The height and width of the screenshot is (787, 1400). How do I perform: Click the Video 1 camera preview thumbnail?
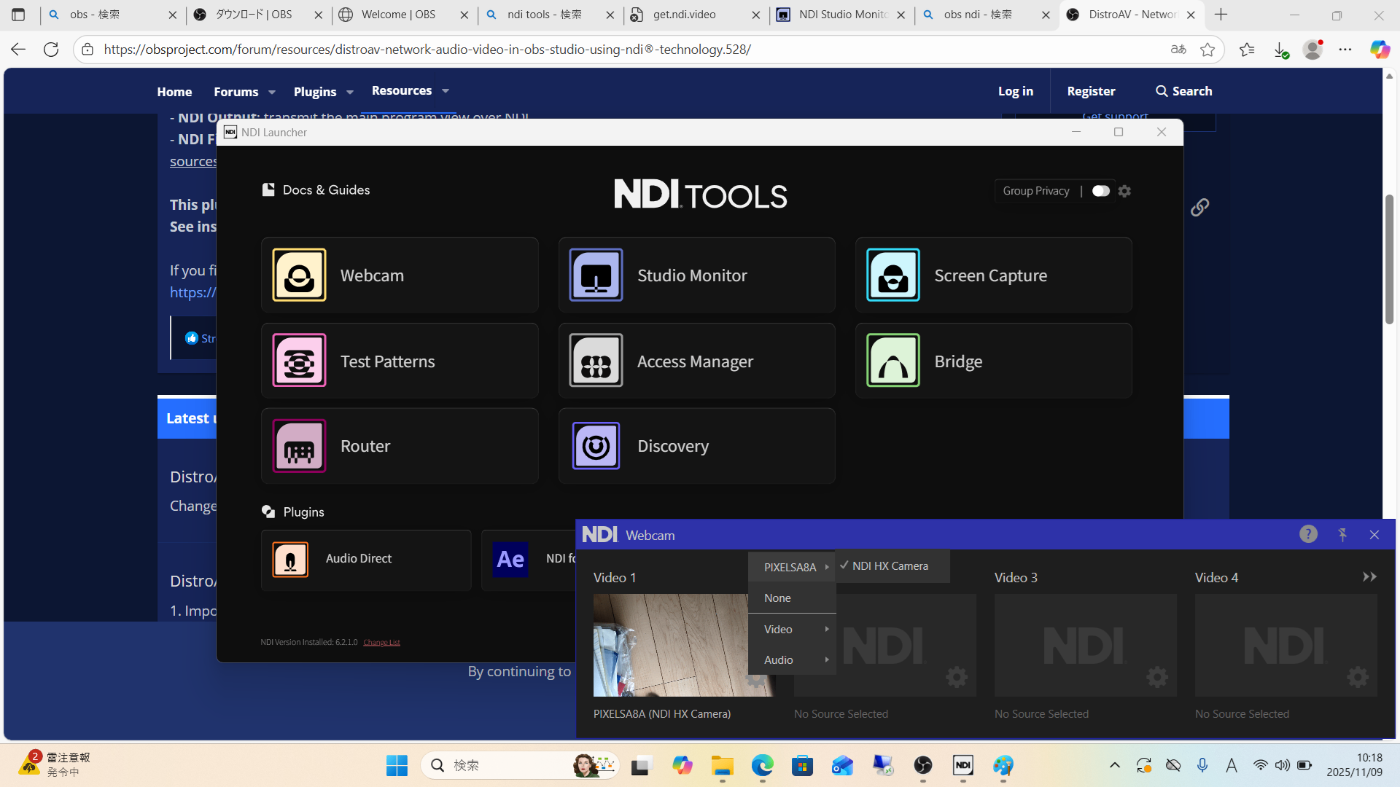(684, 645)
